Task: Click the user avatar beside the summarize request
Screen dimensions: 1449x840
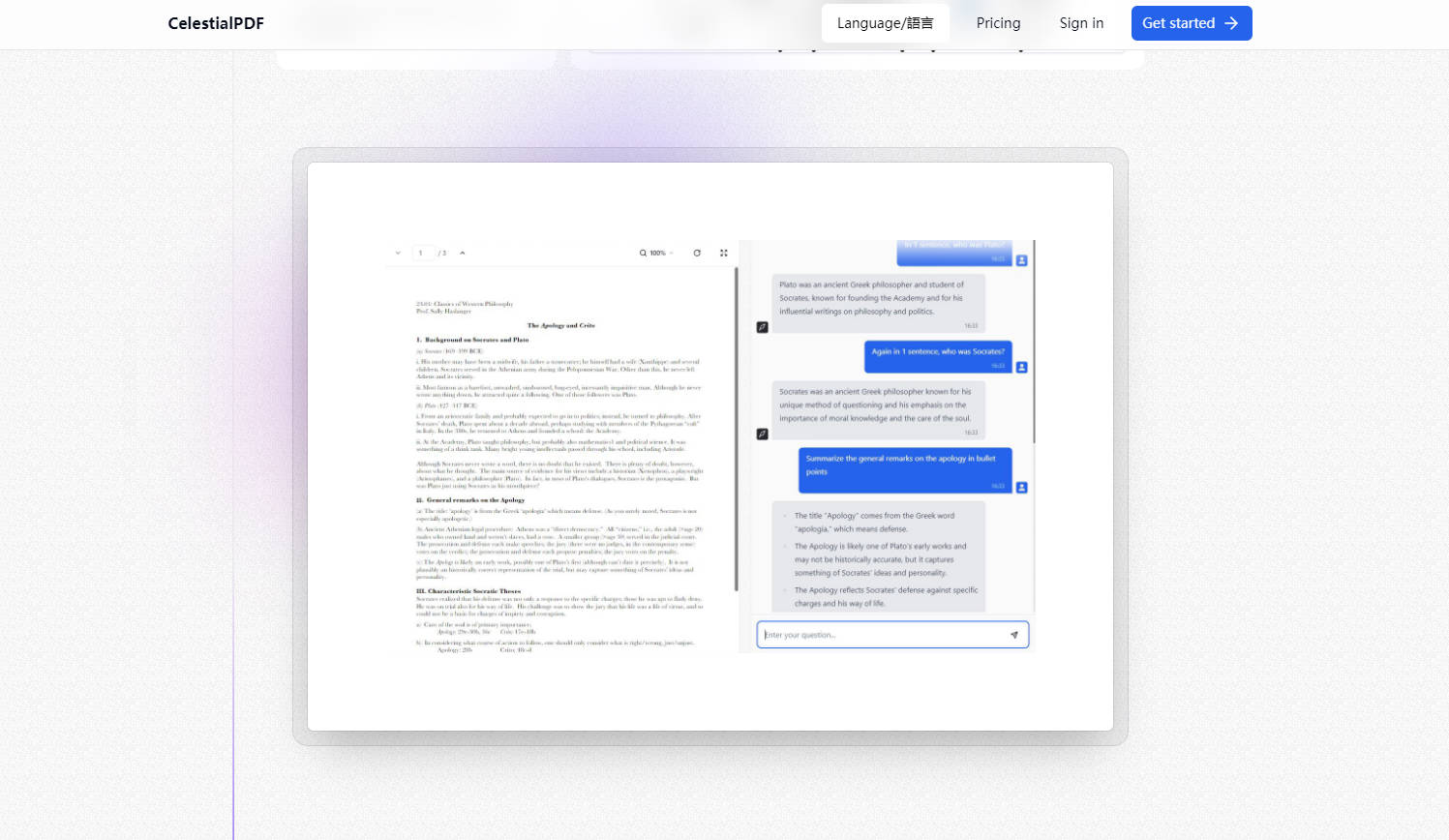Action: coord(1022,488)
